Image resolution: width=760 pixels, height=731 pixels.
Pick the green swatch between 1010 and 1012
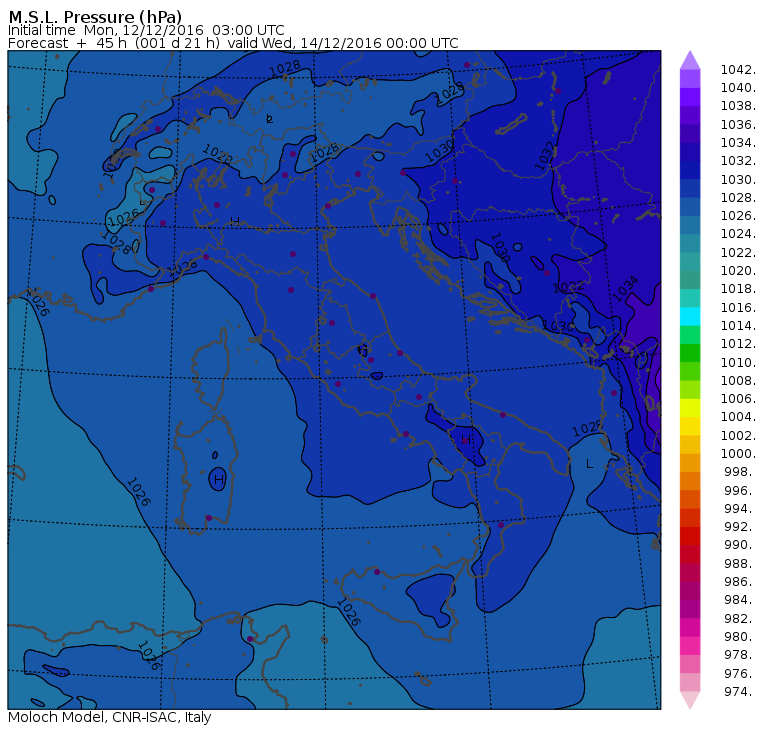[x=690, y=353]
